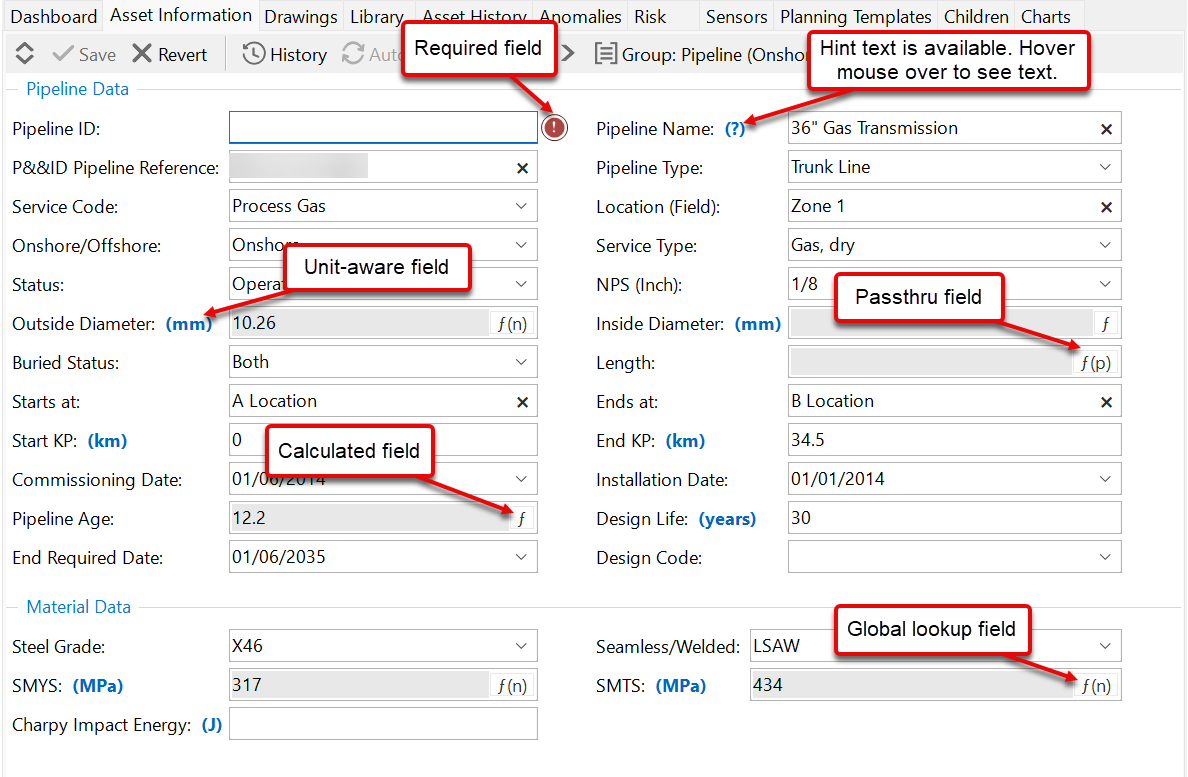Click the Start KP input field
The height and width of the screenshot is (777, 1188).
click(x=383, y=440)
